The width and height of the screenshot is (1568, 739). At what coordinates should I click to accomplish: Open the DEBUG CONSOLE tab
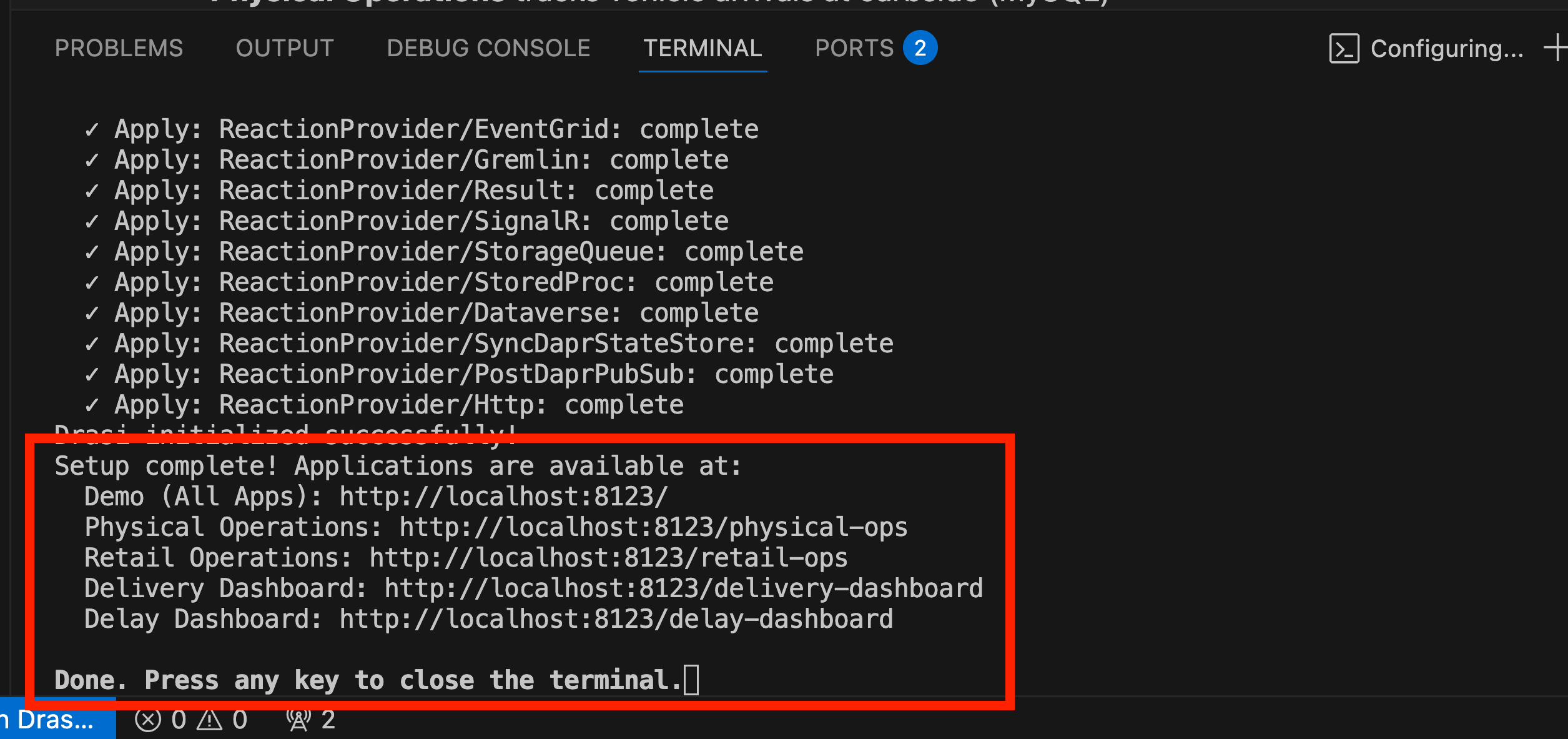(x=488, y=48)
